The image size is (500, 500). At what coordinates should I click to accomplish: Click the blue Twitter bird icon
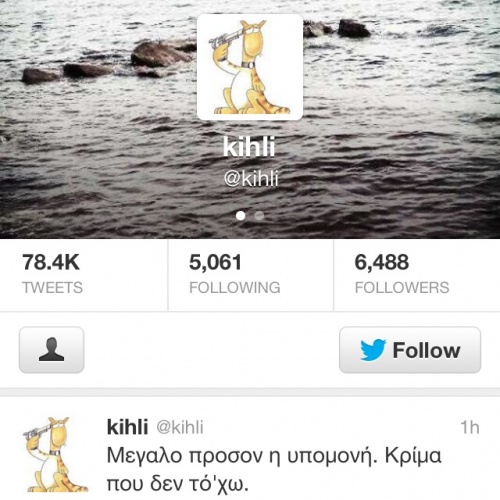pos(373,350)
